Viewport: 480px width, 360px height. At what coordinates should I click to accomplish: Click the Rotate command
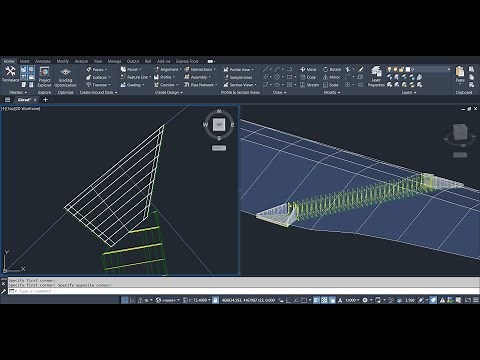click(332, 69)
